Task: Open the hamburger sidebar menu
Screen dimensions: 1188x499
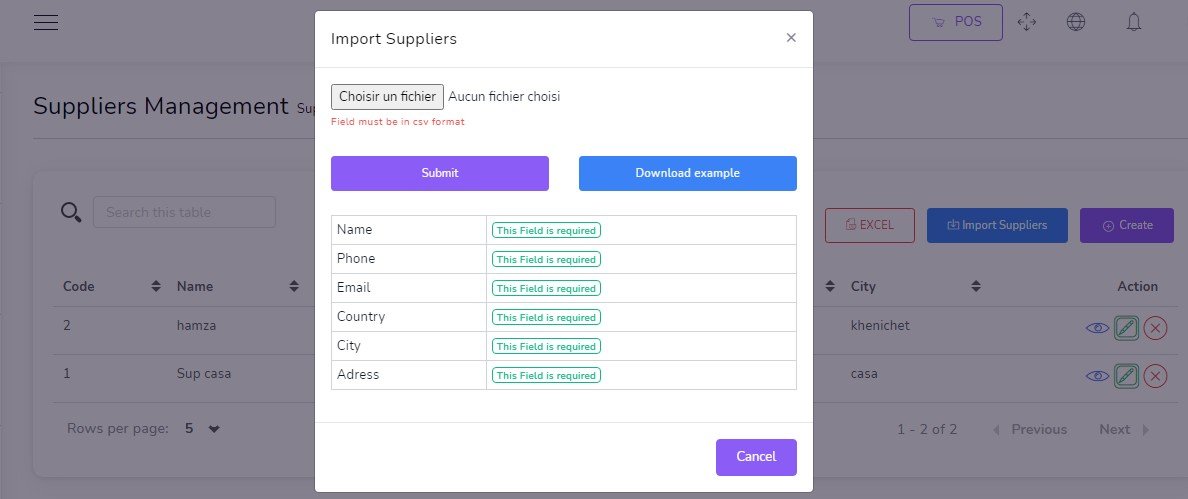Action: pyautogui.click(x=46, y=22)
